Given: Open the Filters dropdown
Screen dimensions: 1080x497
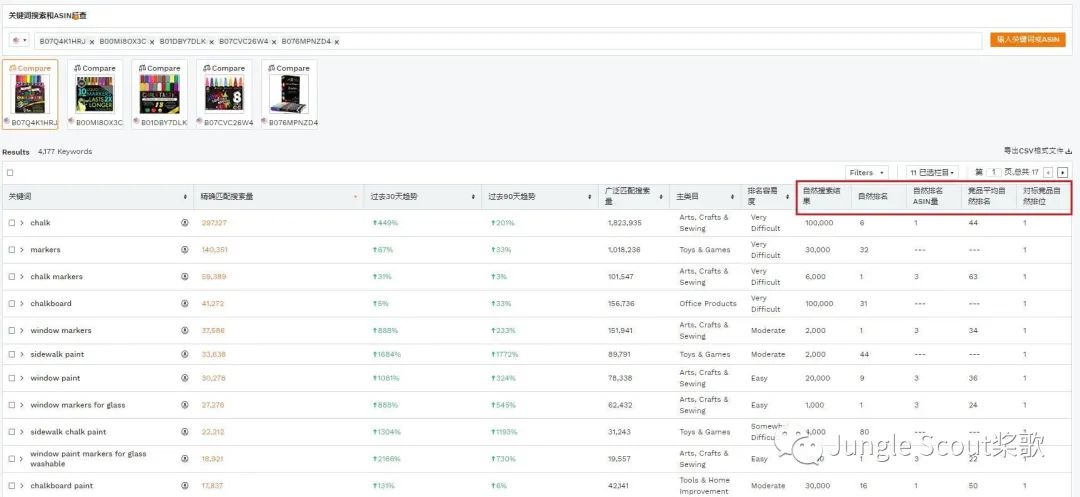Looking at the screenshot, I should point(866,172).
